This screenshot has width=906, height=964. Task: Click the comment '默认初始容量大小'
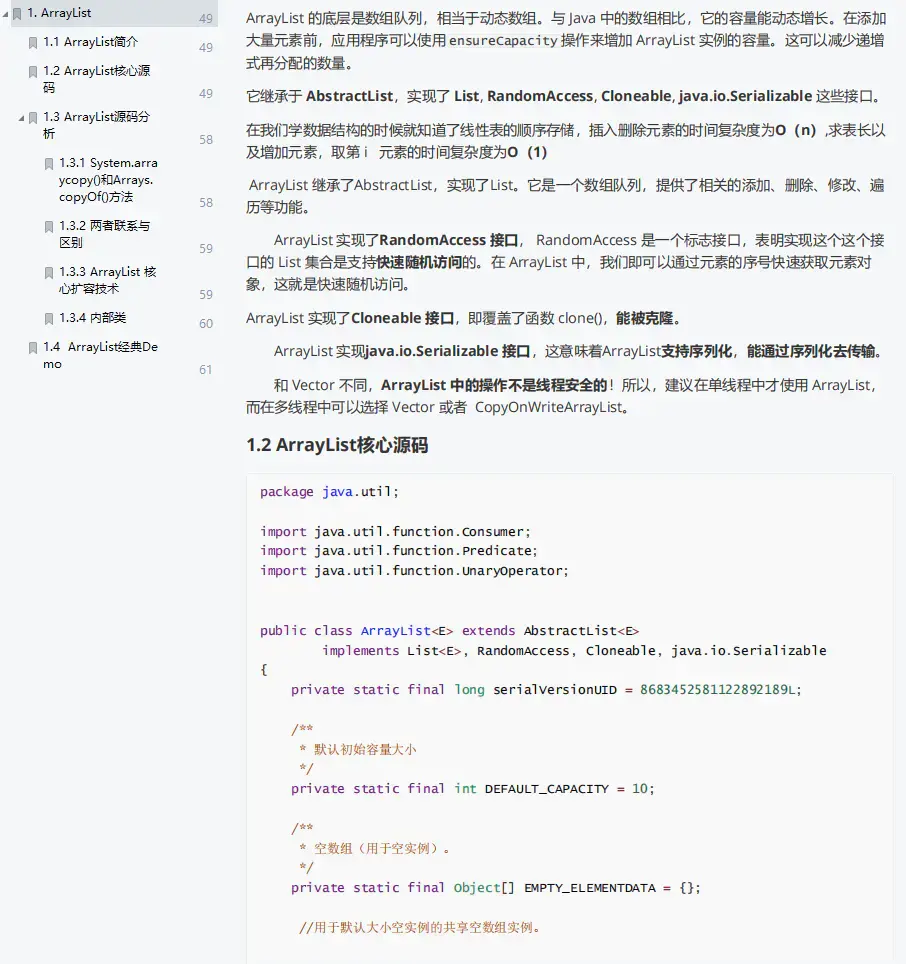pos(365,749)
